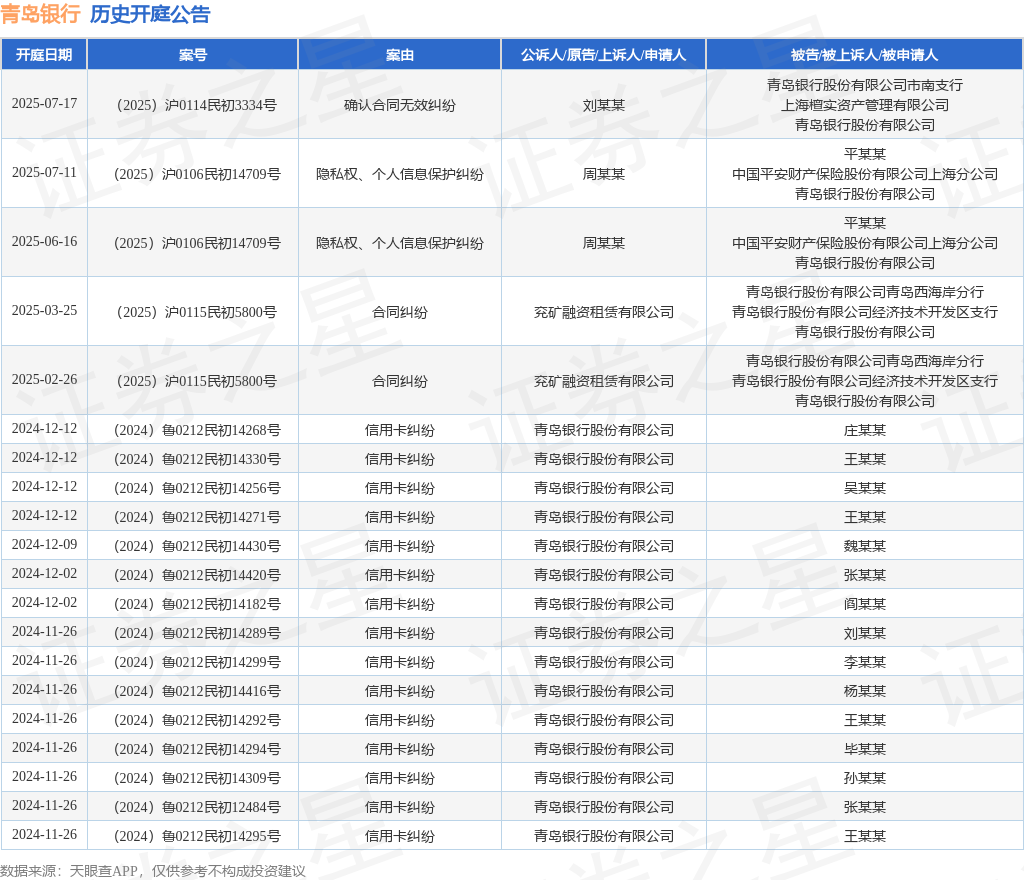Click case number 鲁0212民初12484号

tap(221, 807)
